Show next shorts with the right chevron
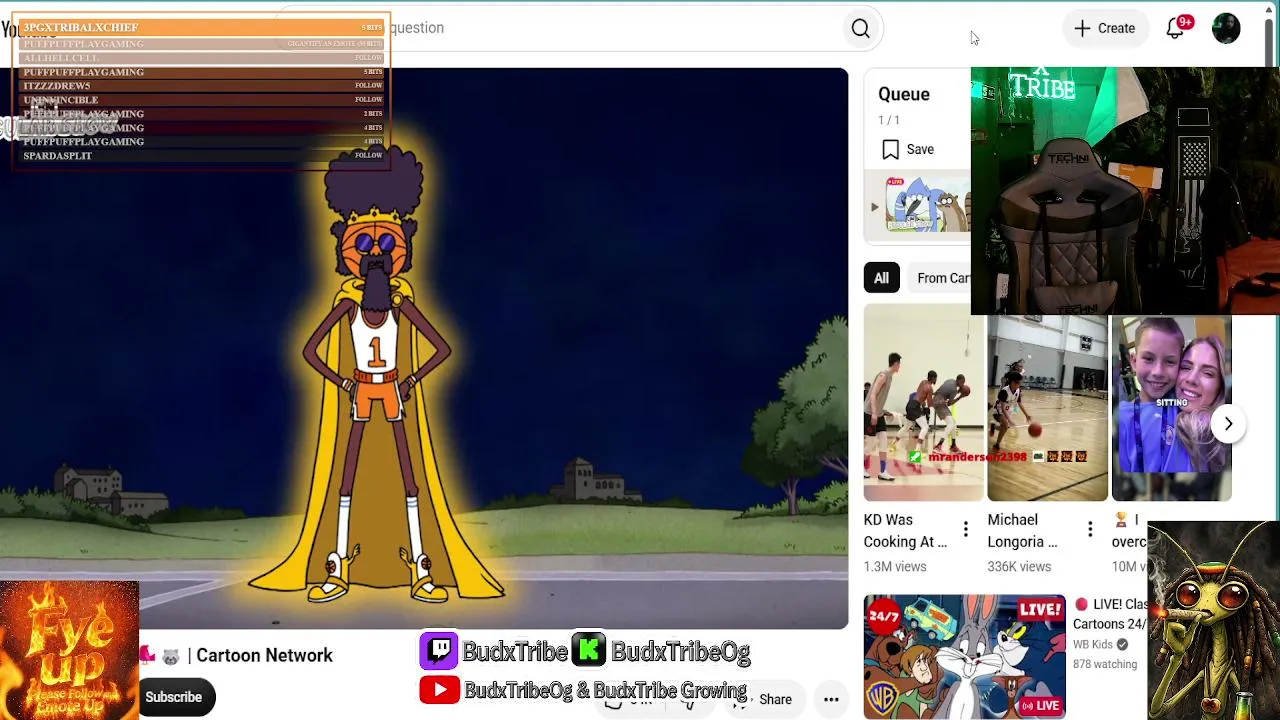 1228,424
